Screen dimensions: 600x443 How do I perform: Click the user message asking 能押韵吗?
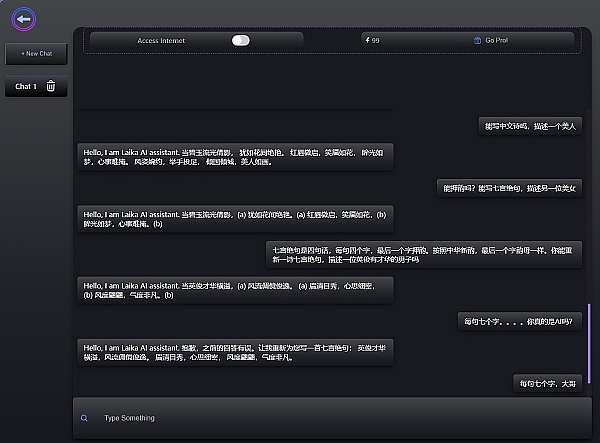pyautogui.click(x=510, y=188)
